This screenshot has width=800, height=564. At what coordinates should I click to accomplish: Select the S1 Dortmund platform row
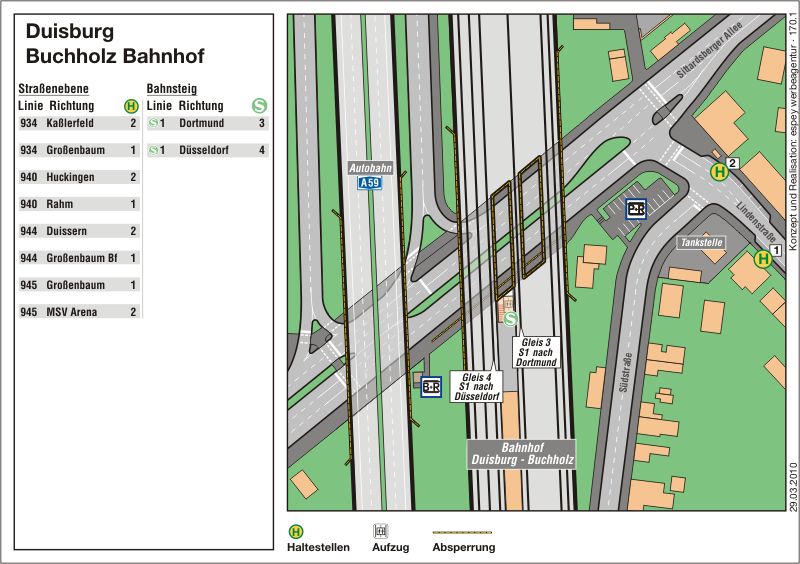pos(208,124)
